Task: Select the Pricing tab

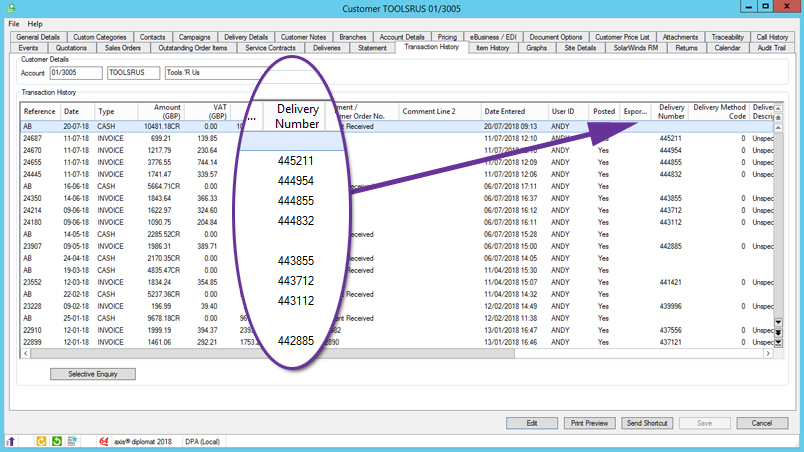Action: click(x=447, y=37)
